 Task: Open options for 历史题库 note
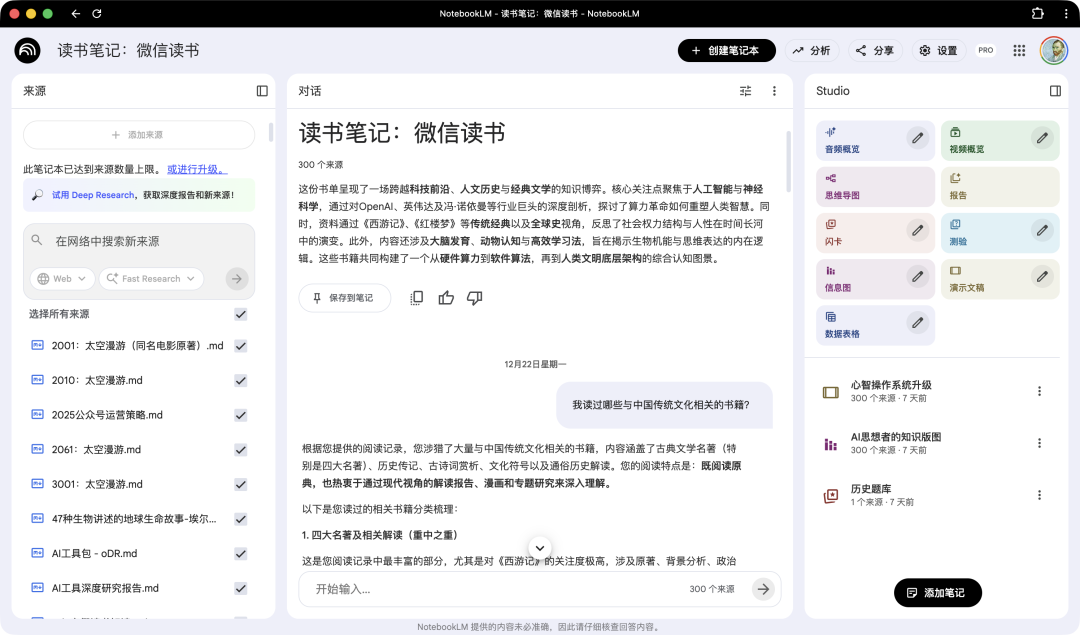click(x=1039, y=495)
